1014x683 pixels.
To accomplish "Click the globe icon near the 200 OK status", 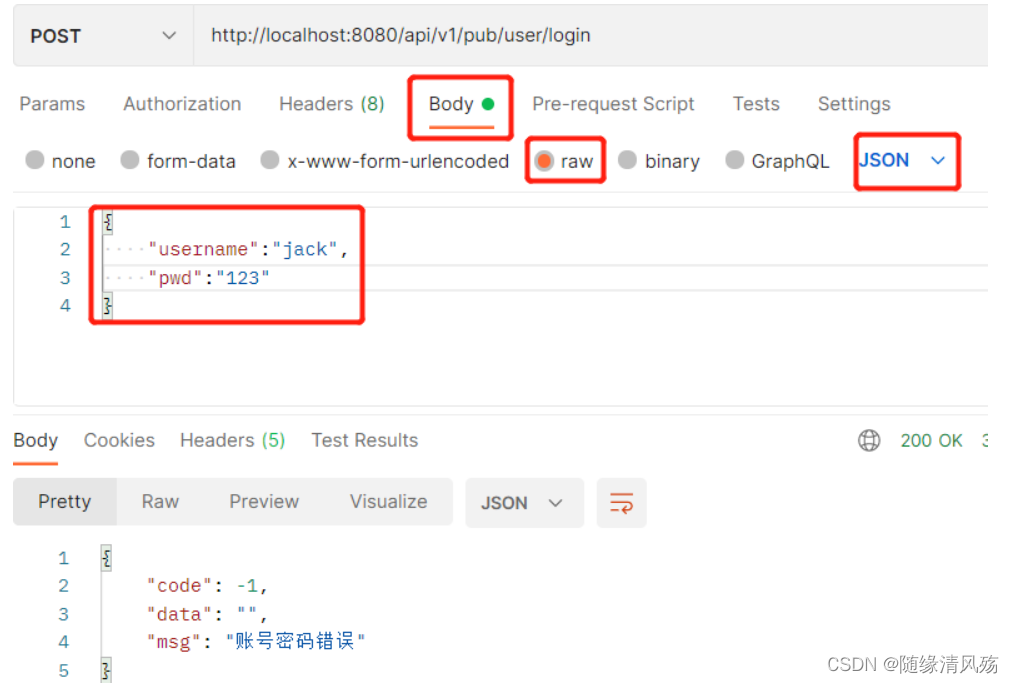I will click(x=869, y=440).
